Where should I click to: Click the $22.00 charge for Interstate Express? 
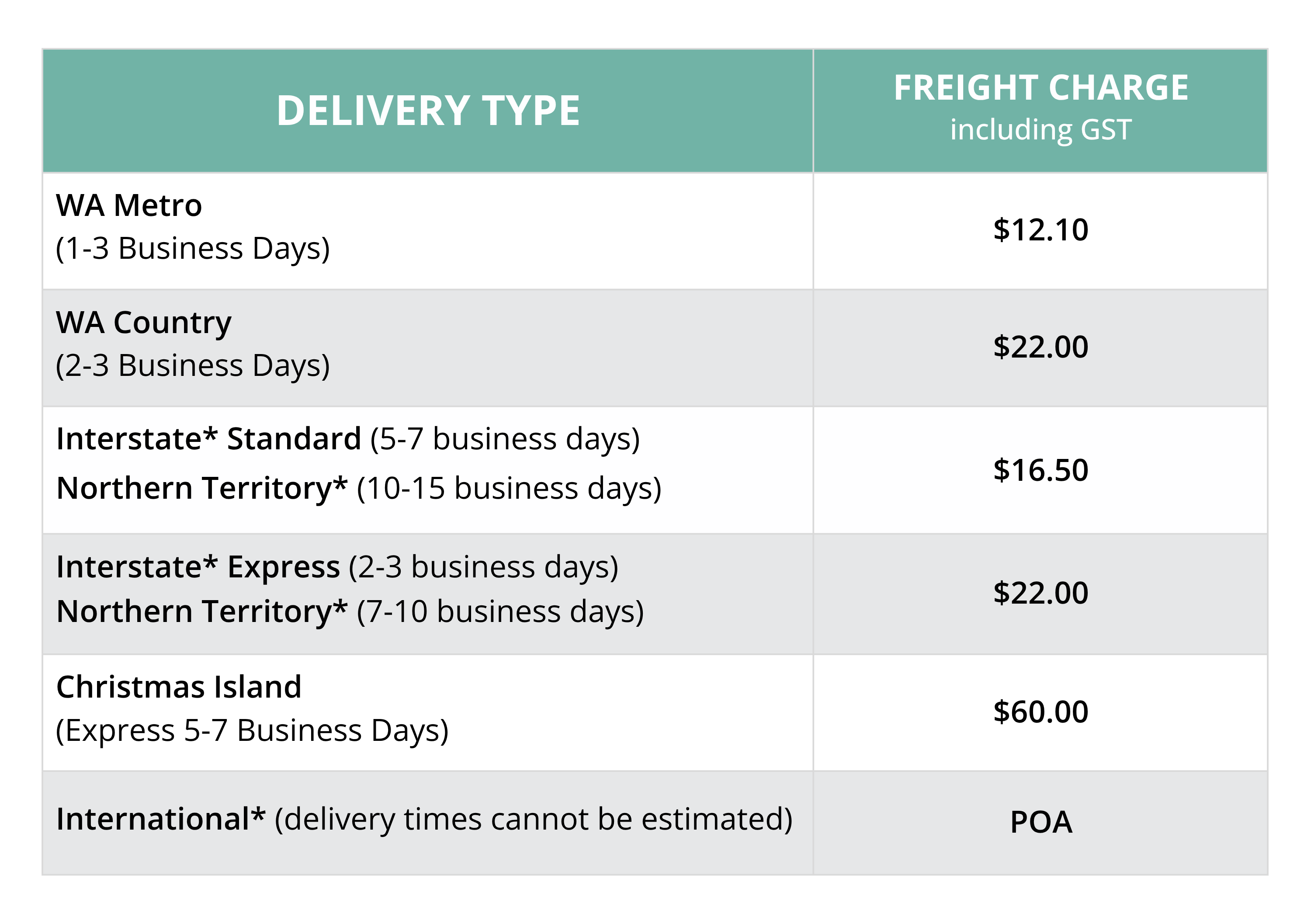point(1040,594)
